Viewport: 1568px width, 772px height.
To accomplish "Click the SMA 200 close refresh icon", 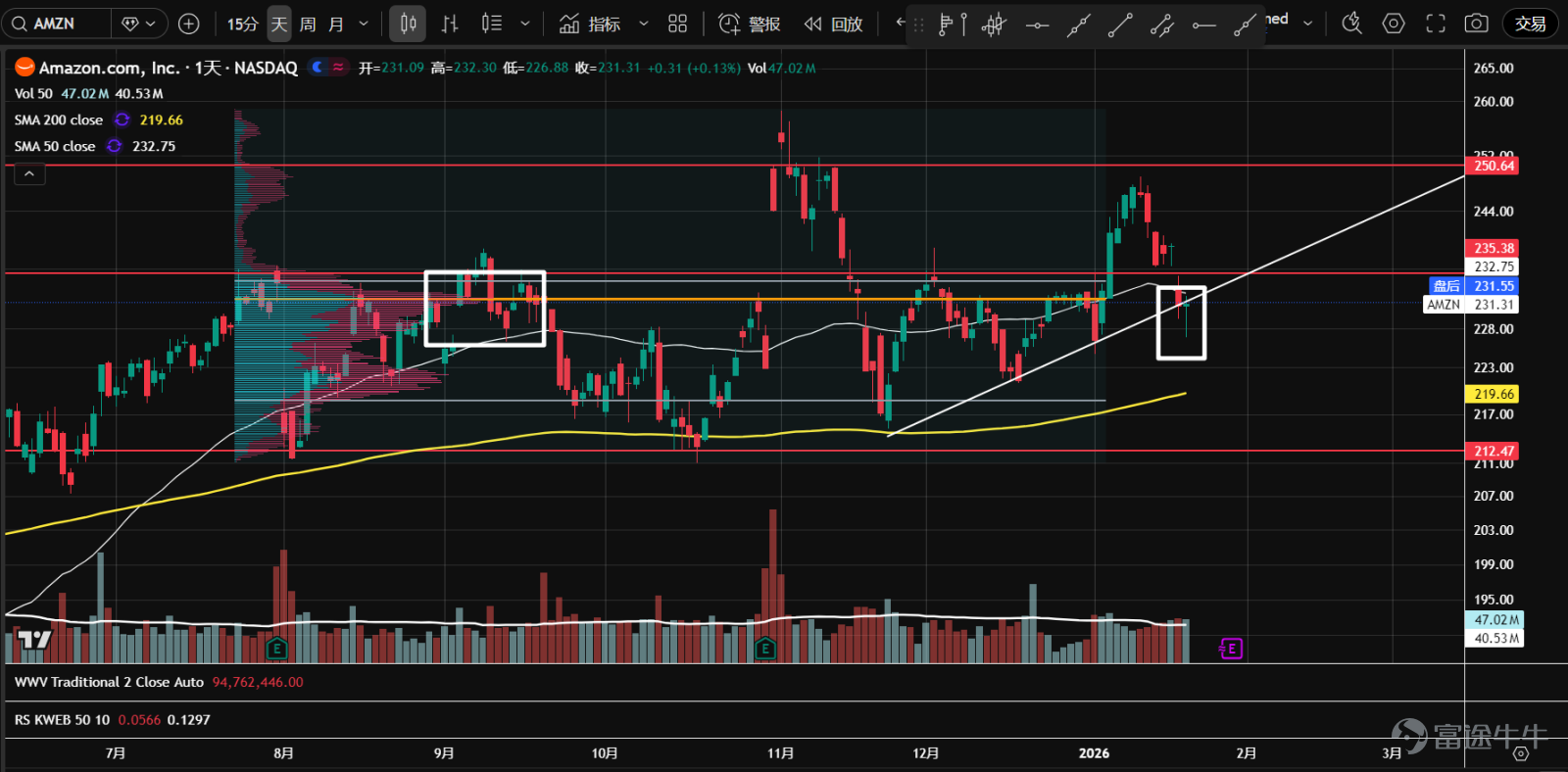I will 122,120.
